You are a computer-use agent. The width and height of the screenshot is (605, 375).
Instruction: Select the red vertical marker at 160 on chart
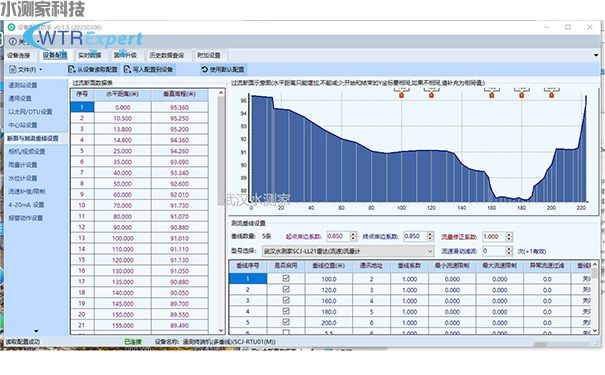coord(492,95)
